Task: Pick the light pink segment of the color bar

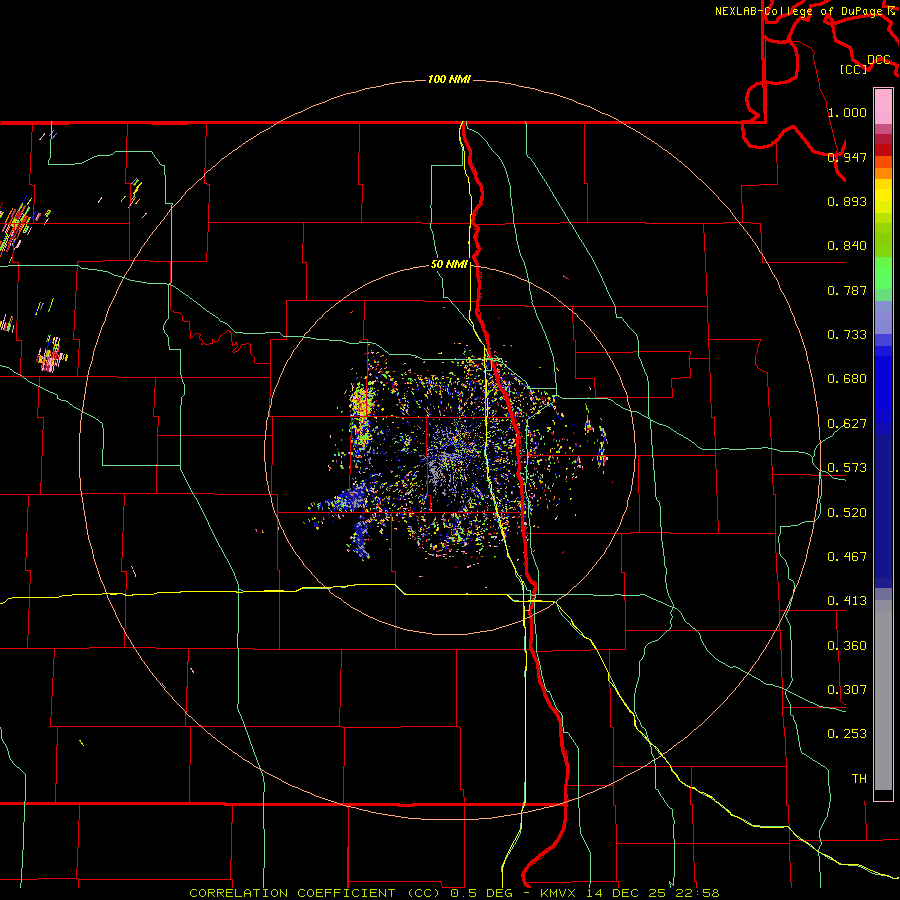Action: 883,106
